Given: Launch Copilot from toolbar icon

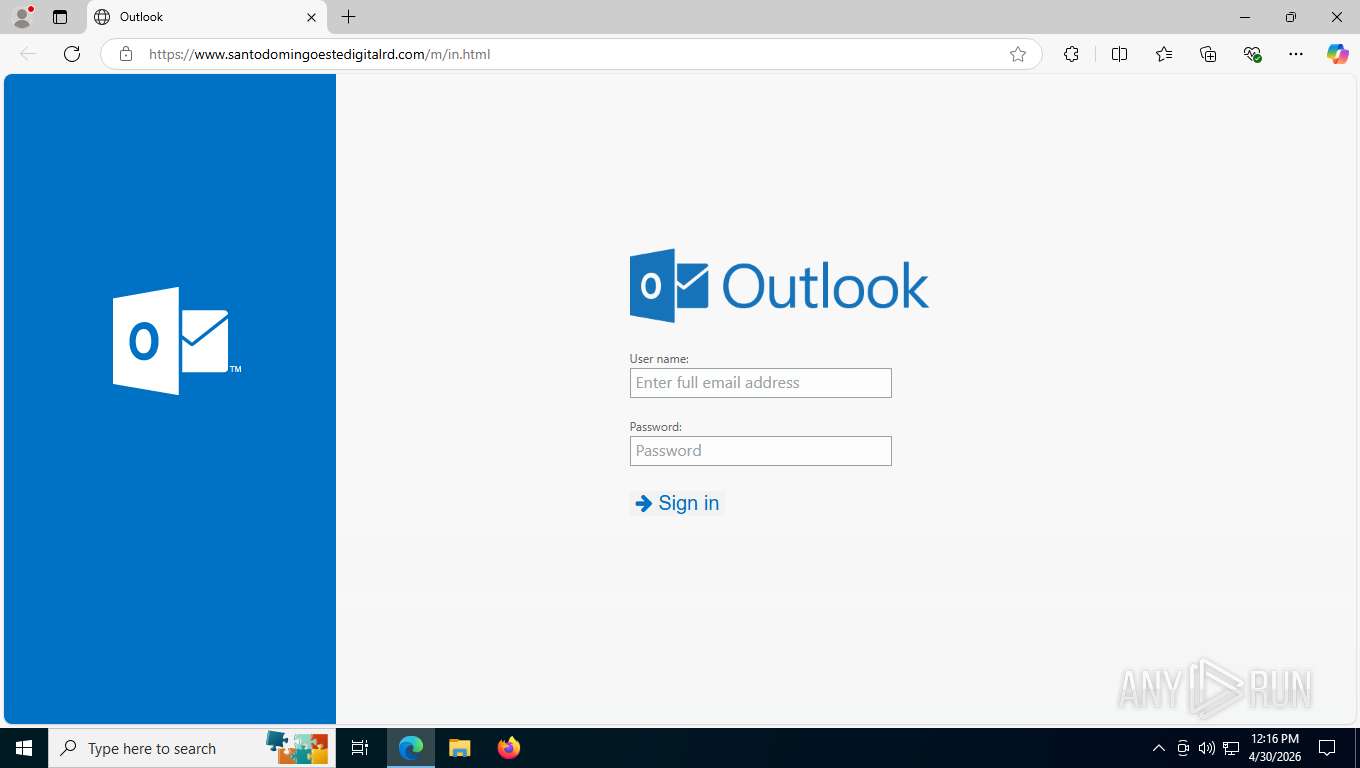Looking at the screenshot, I should point(1338,54).
